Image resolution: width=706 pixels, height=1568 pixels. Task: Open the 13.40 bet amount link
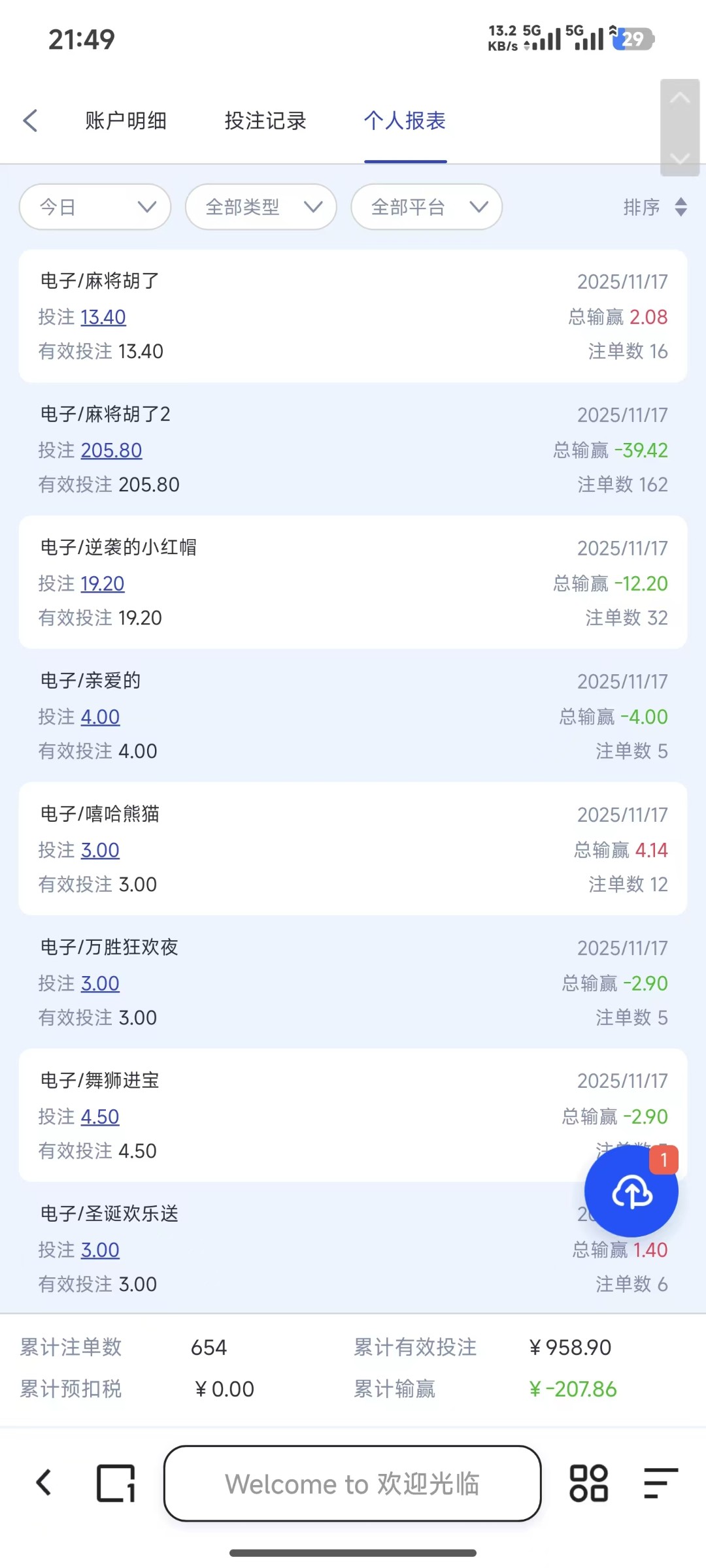[x=103, y=318]
